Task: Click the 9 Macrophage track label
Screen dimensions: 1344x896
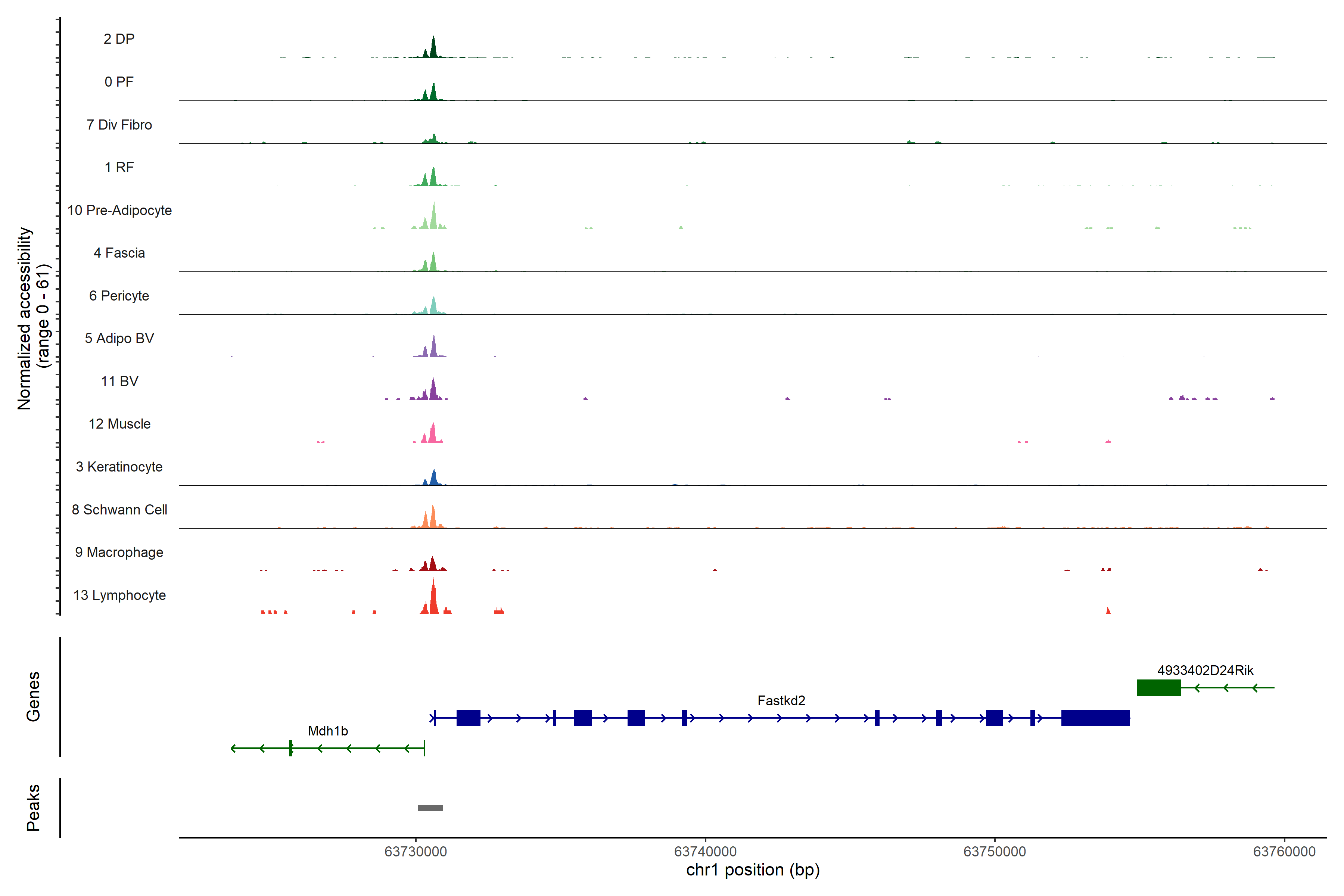Action: tap(119, 553)
